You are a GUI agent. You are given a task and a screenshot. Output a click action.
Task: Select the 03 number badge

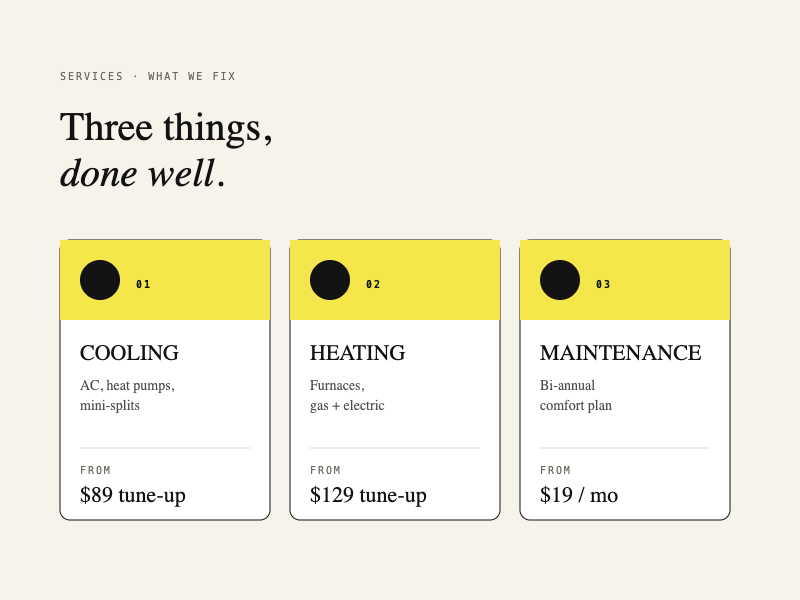(x=603, y=285)
